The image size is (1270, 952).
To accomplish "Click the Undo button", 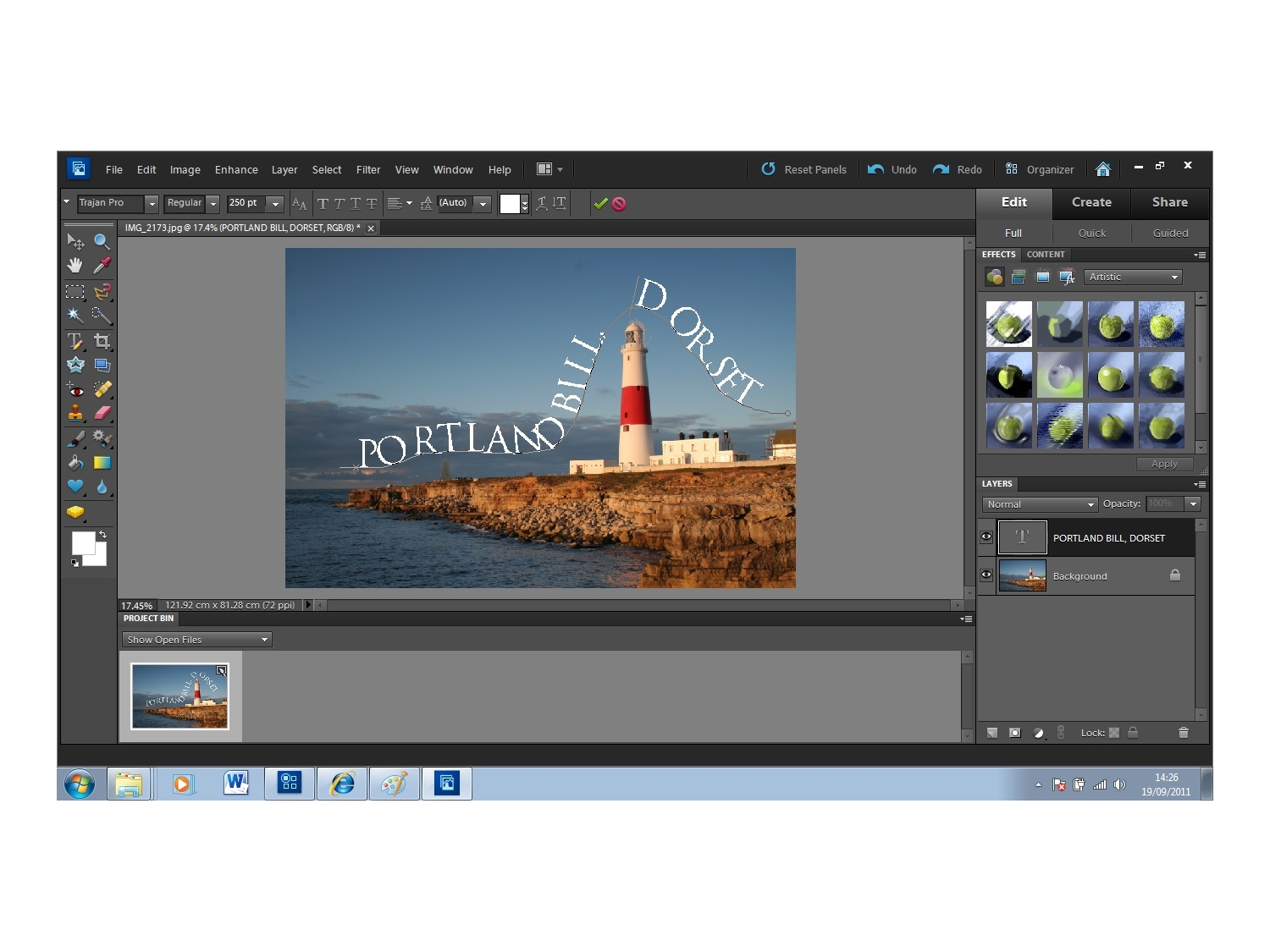I will coord(892,170).
